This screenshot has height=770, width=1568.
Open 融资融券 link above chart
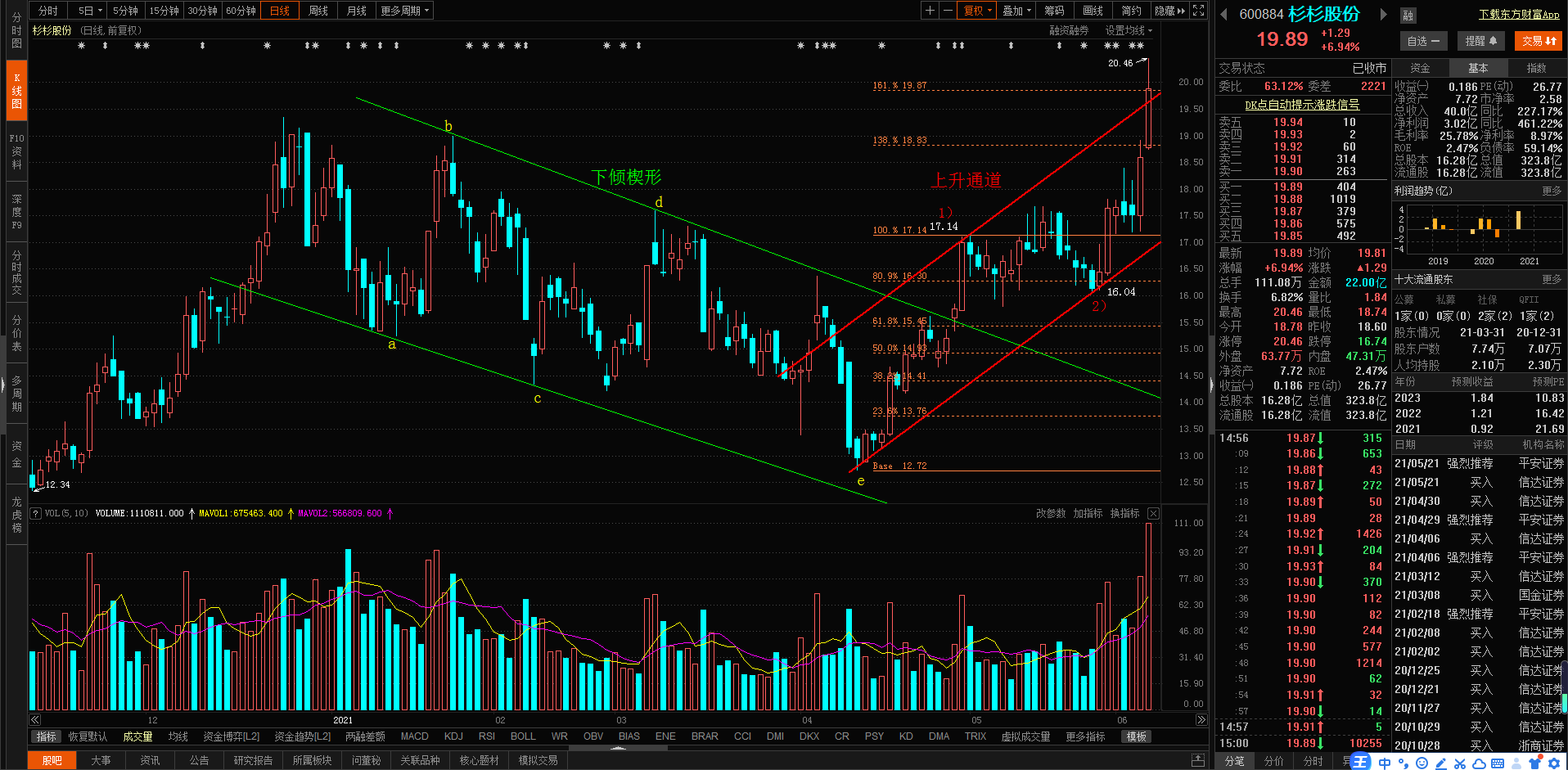1069,30
